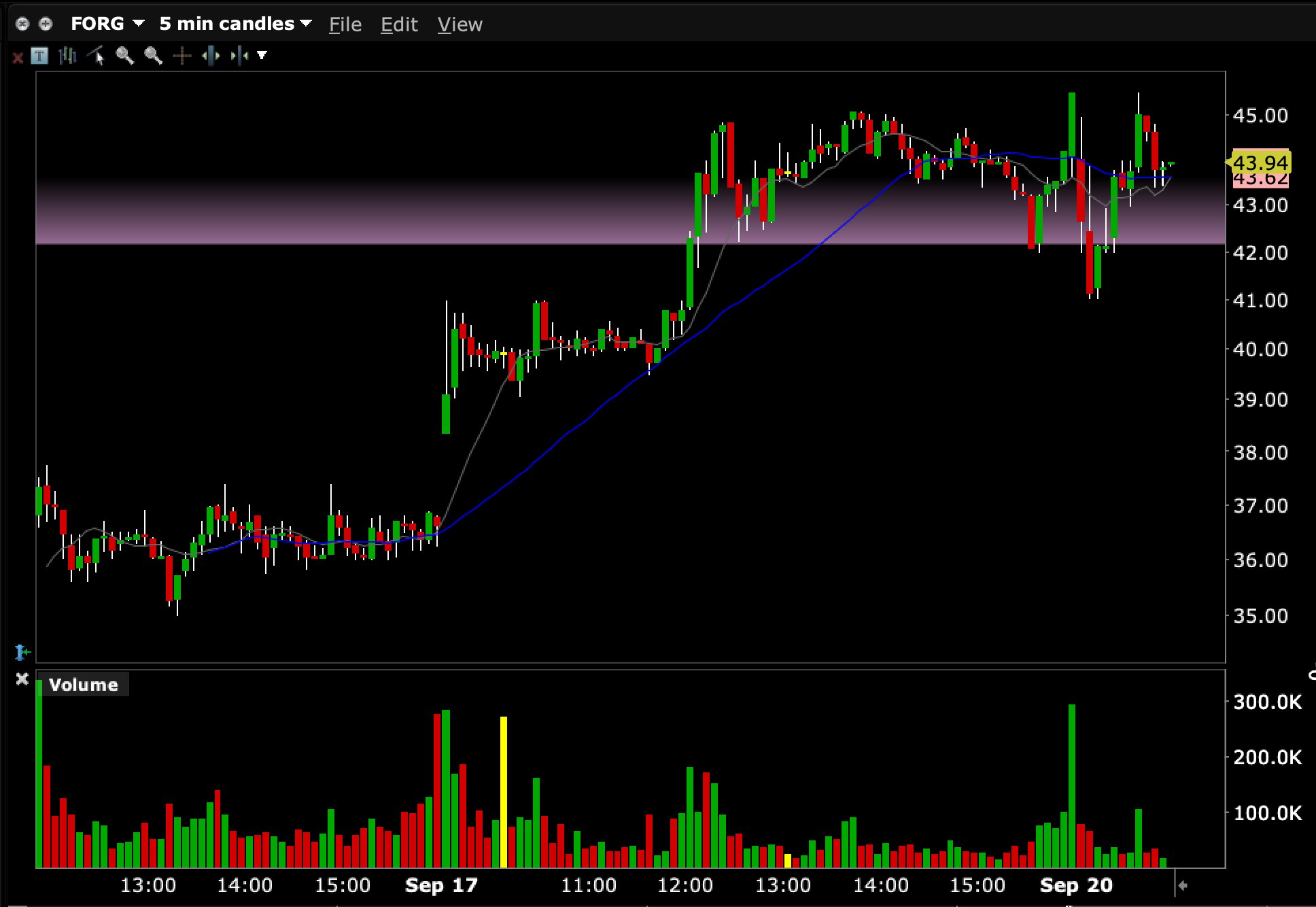
Task: Click the plus button in title bar
Action: pyautogui.click(x=46, y=24)
